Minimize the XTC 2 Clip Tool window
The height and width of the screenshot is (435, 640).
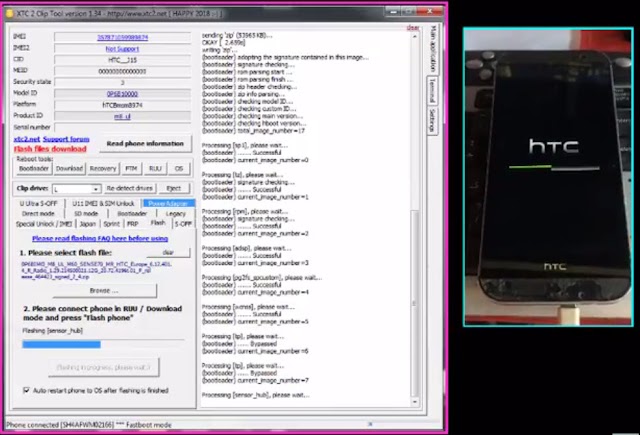pos(393,12)
